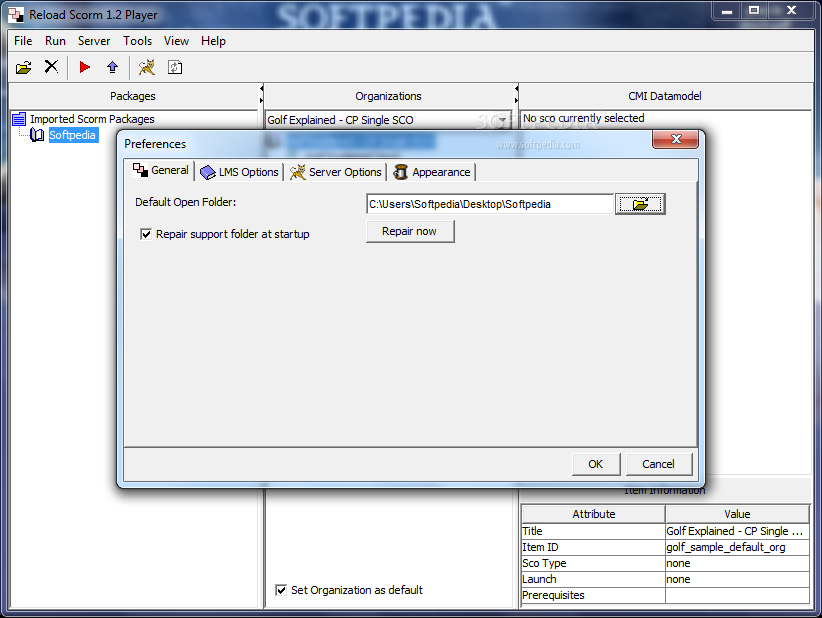Click the Golf Explained - CP Single value cell
Viewport: 822px width, 618px height.
point(737,531)
